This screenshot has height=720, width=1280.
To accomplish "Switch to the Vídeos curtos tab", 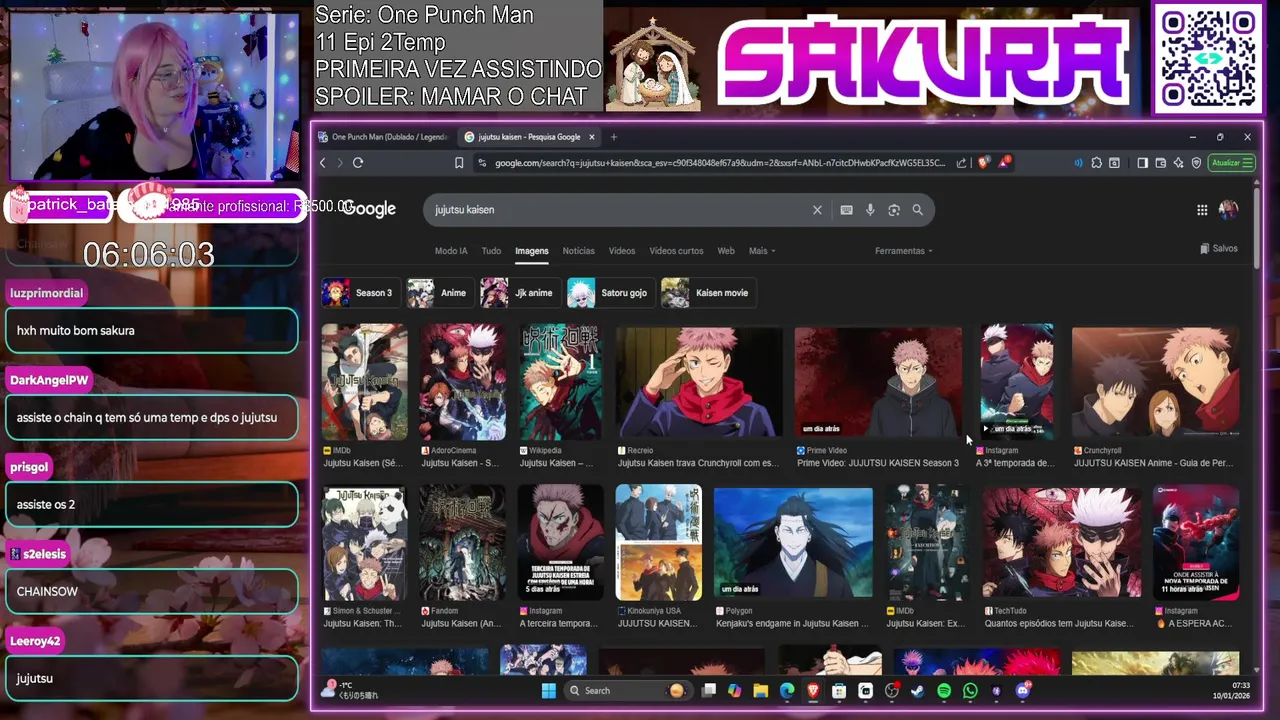I will 677,251.
